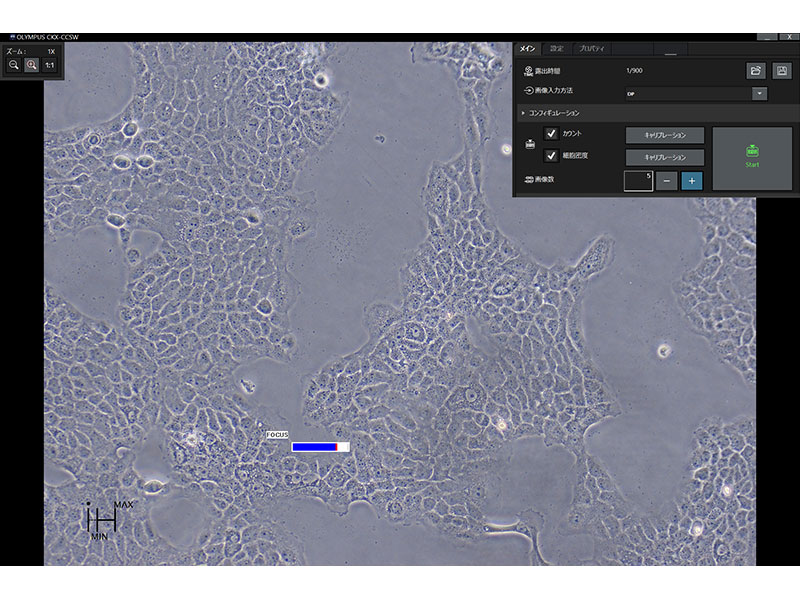This screenshot has height=600, width=800.
Task: Increase image count with plus button
Action: coord(691,180)
